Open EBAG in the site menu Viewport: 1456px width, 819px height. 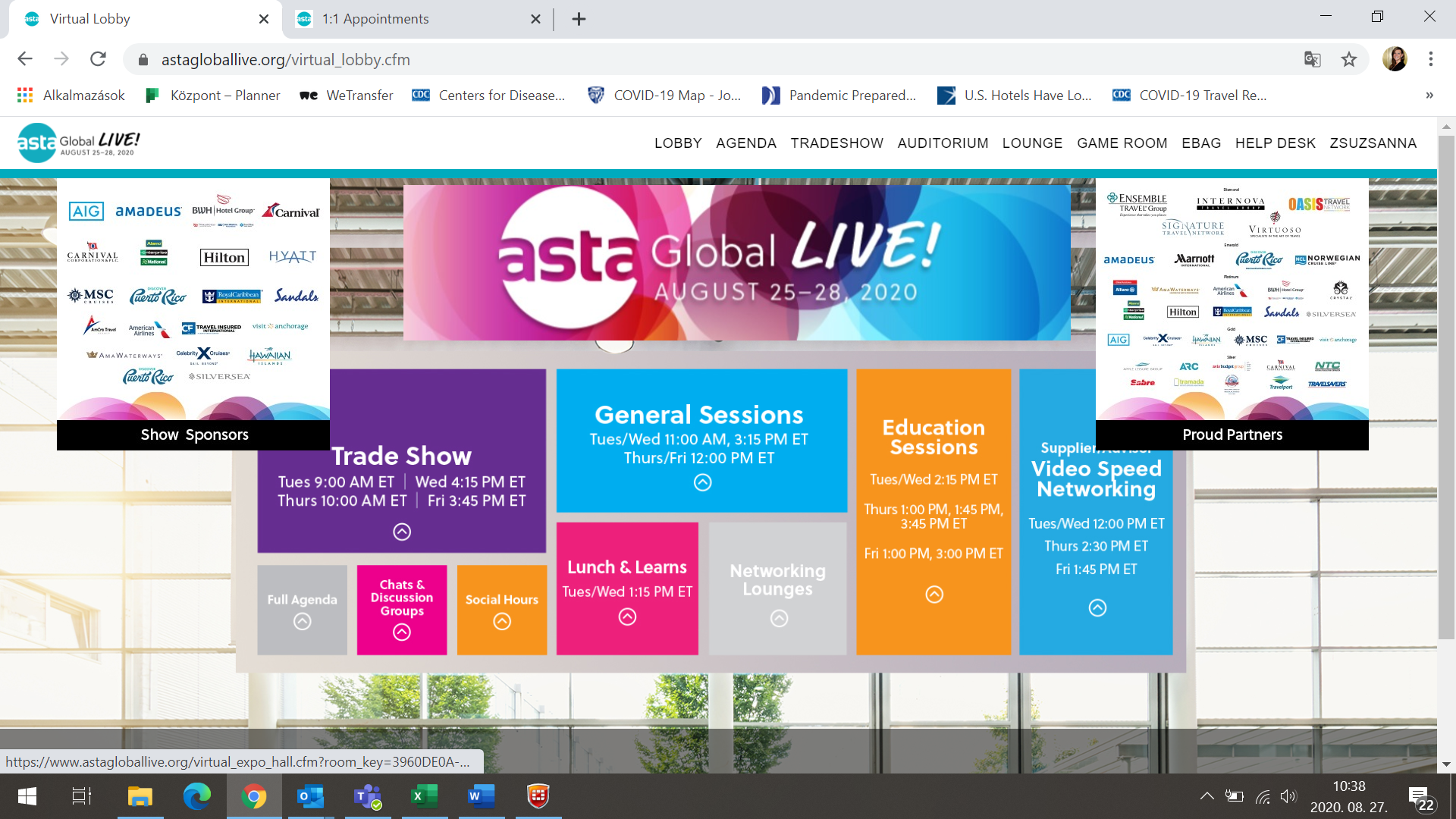click(1201, 143)
